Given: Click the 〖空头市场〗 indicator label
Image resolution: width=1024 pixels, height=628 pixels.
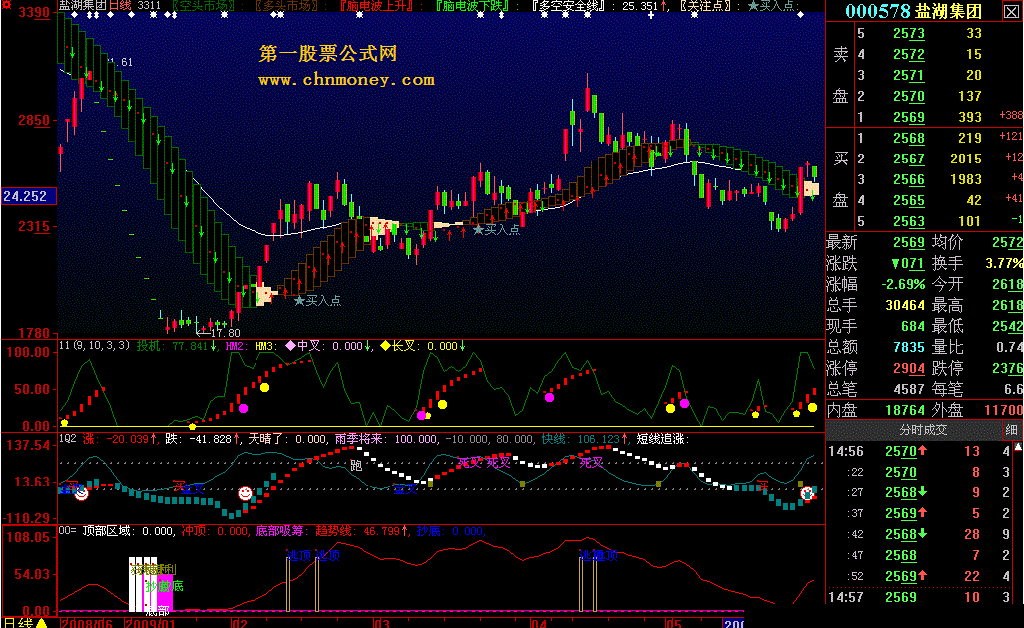Looking at the screenshot, I should pyautogui.click(x=206, y=6).
